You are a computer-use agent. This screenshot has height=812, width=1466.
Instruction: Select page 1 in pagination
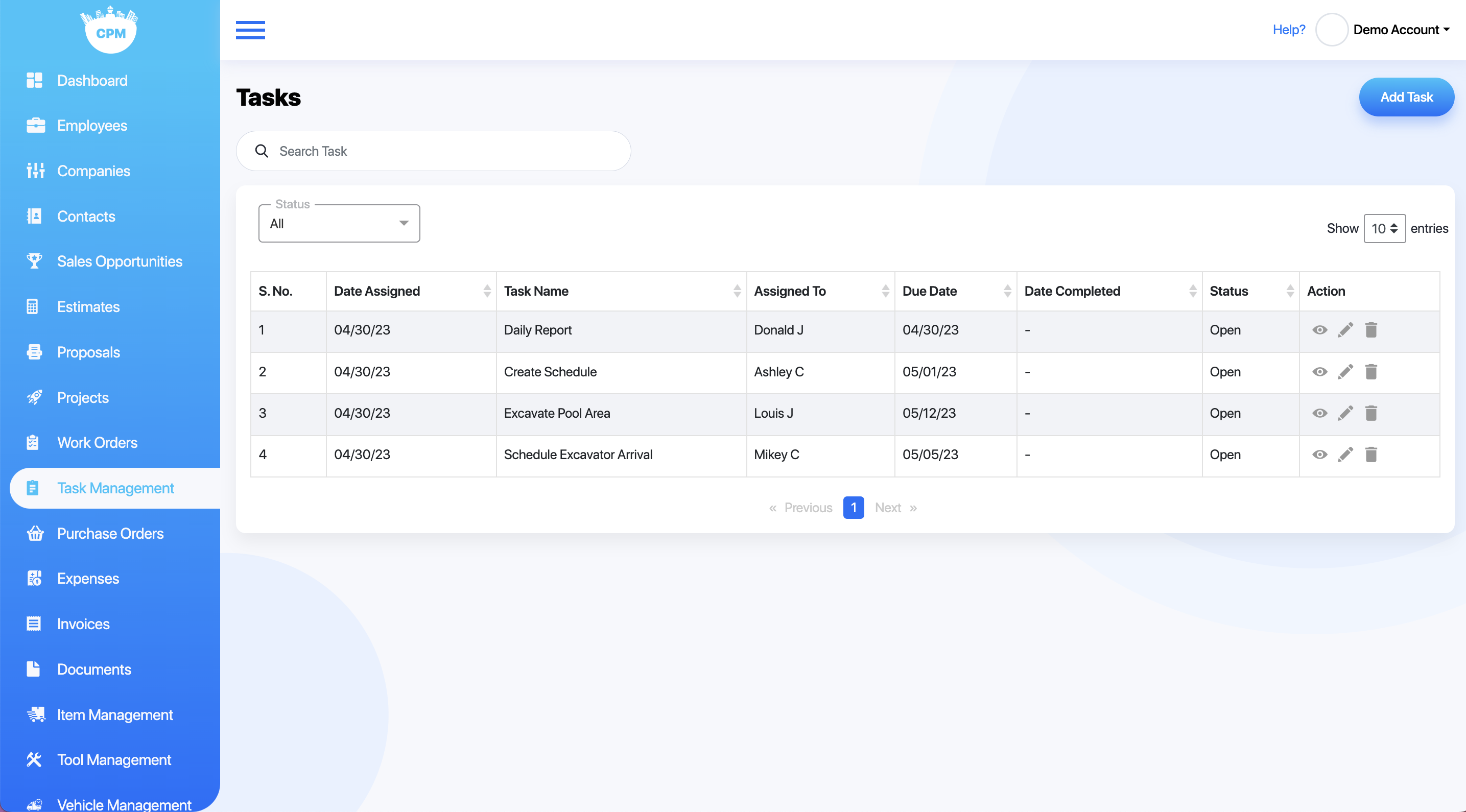pos(853,508)
